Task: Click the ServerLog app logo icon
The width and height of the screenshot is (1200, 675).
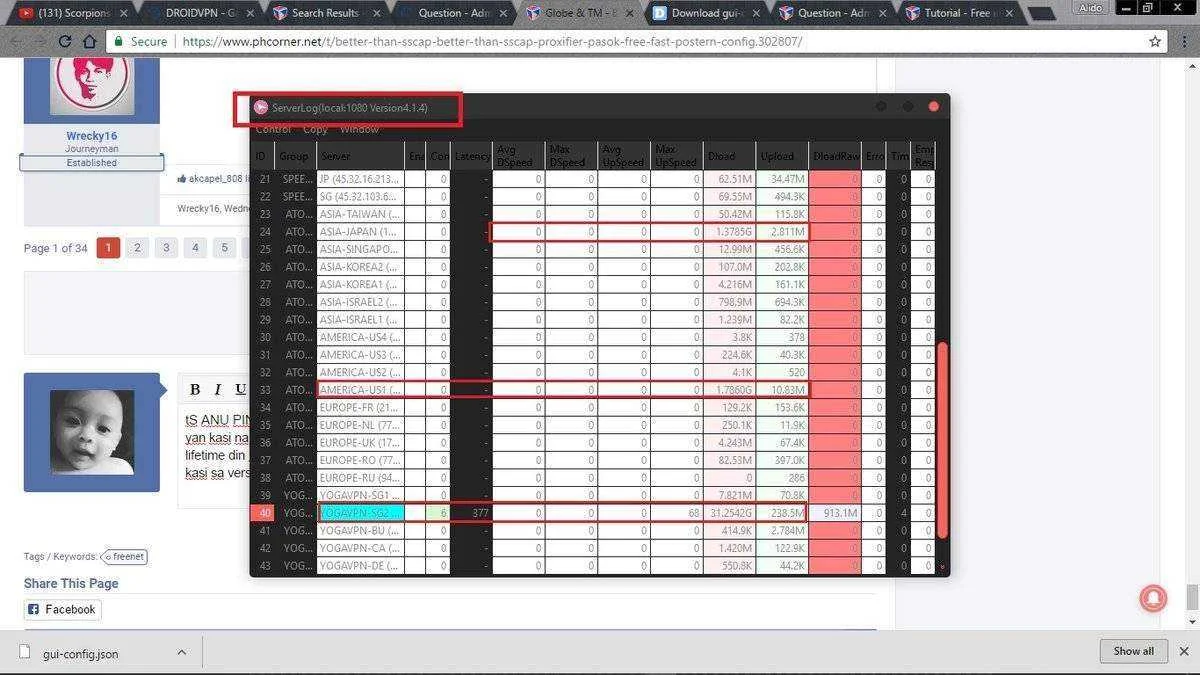Action: pos(261,107)
